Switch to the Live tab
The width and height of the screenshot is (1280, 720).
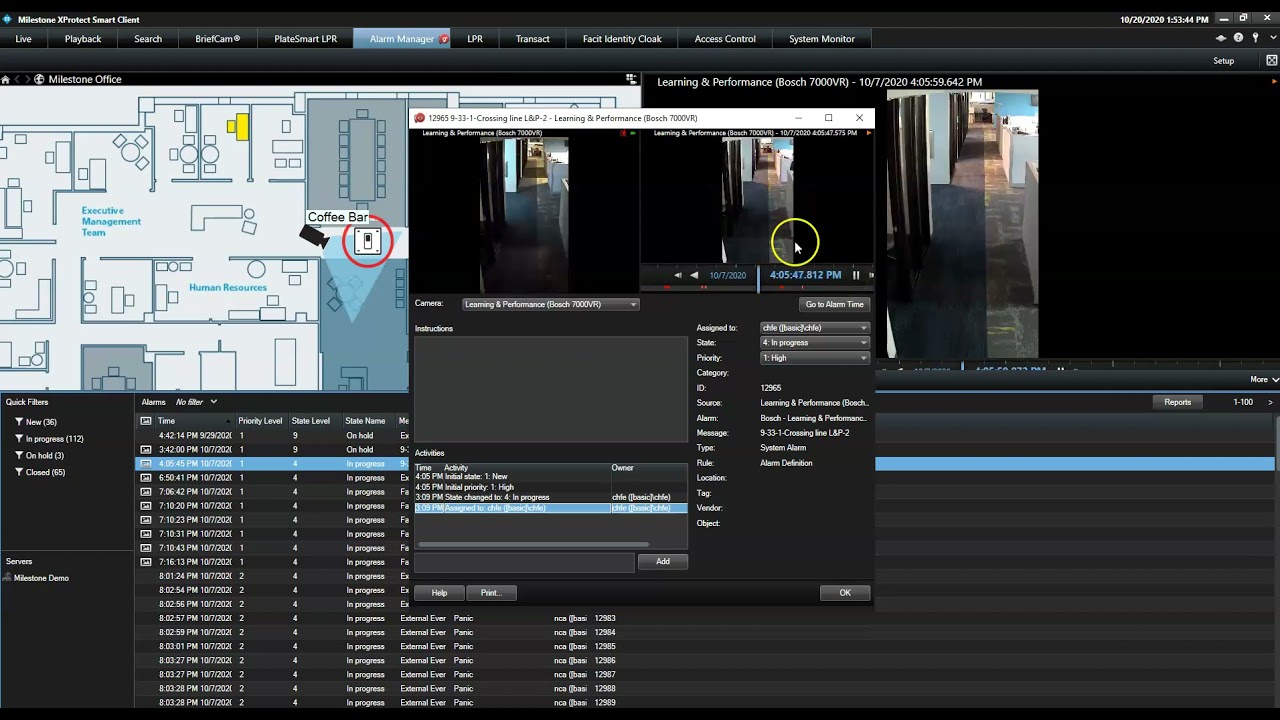tap(24, 39)
